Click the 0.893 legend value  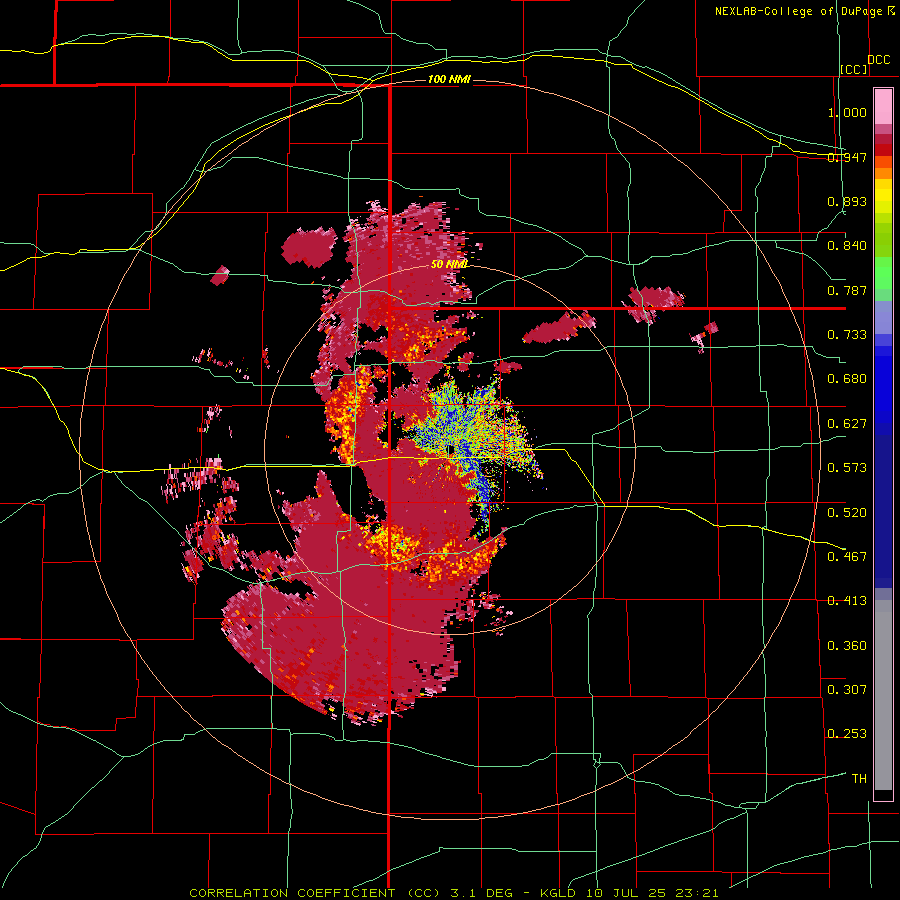(847, 201)
